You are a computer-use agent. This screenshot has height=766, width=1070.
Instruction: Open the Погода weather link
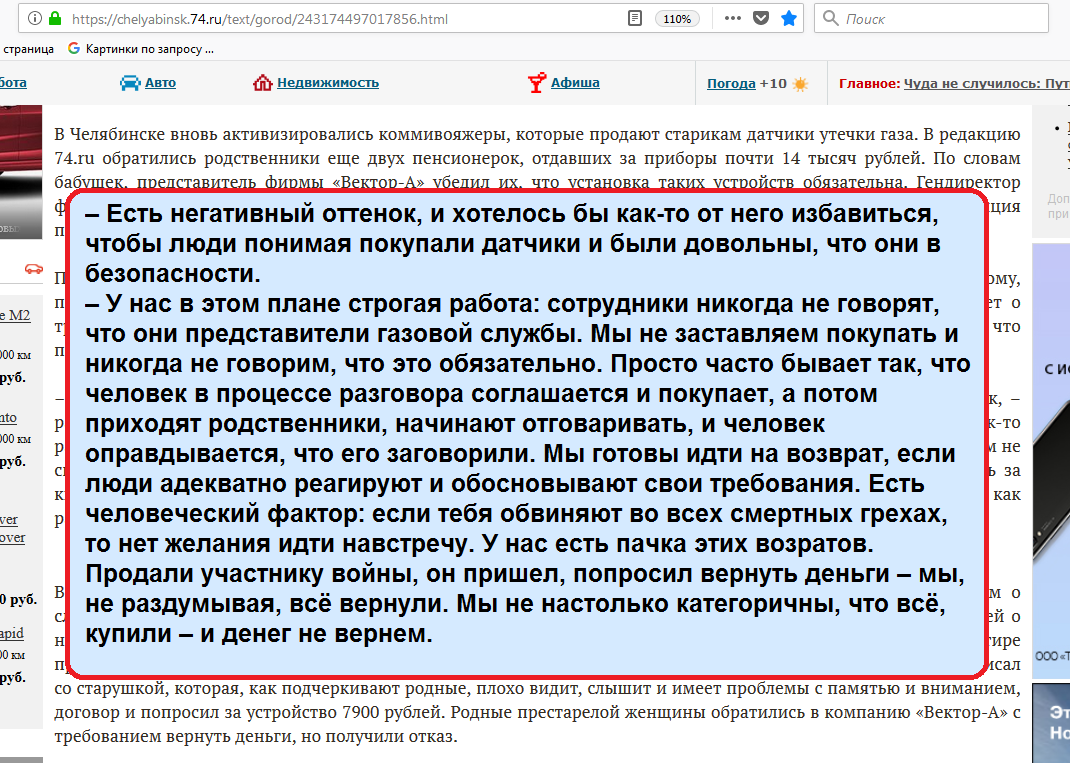(x=731, y=84)
